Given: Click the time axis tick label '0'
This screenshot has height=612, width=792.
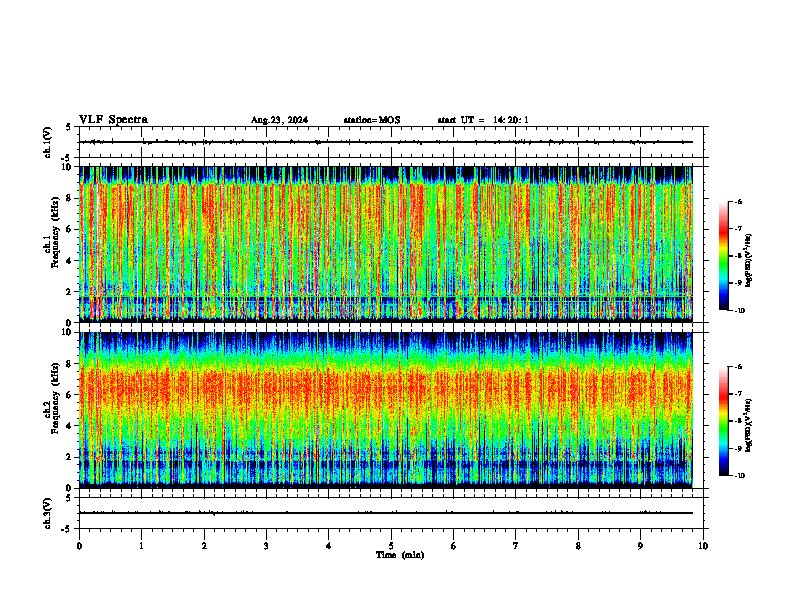Looking at the screenshot, I should pyautogui.click(x=79, y=546).
